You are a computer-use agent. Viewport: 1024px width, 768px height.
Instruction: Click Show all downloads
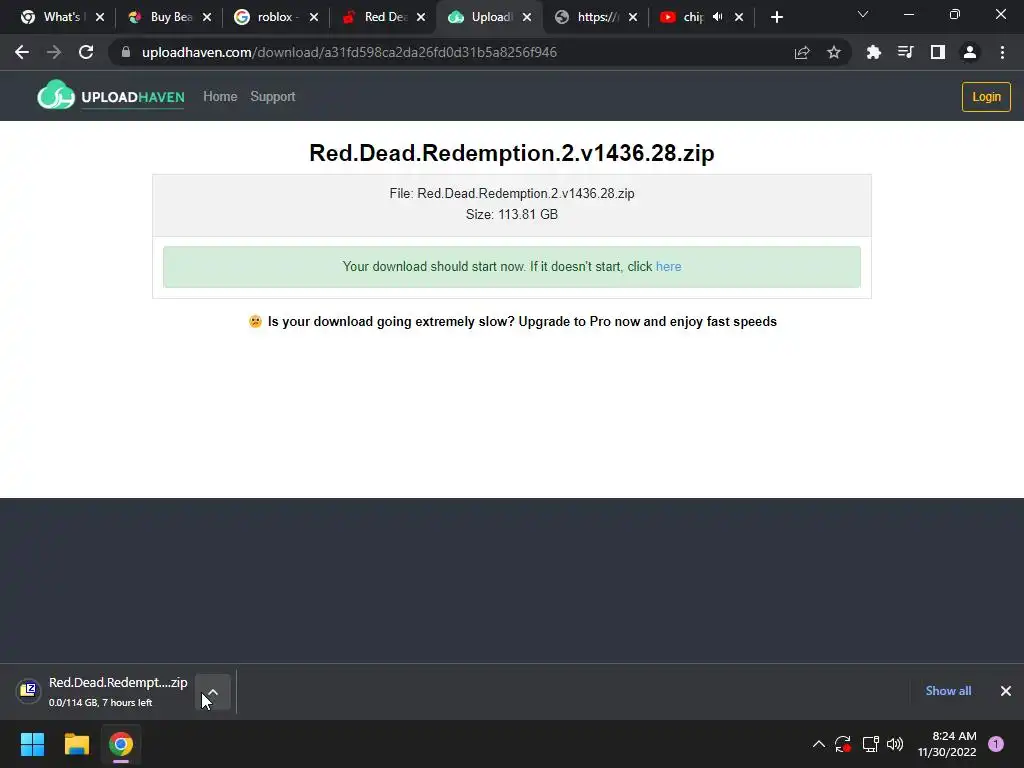pyautogui.click(x=948, y=691)
